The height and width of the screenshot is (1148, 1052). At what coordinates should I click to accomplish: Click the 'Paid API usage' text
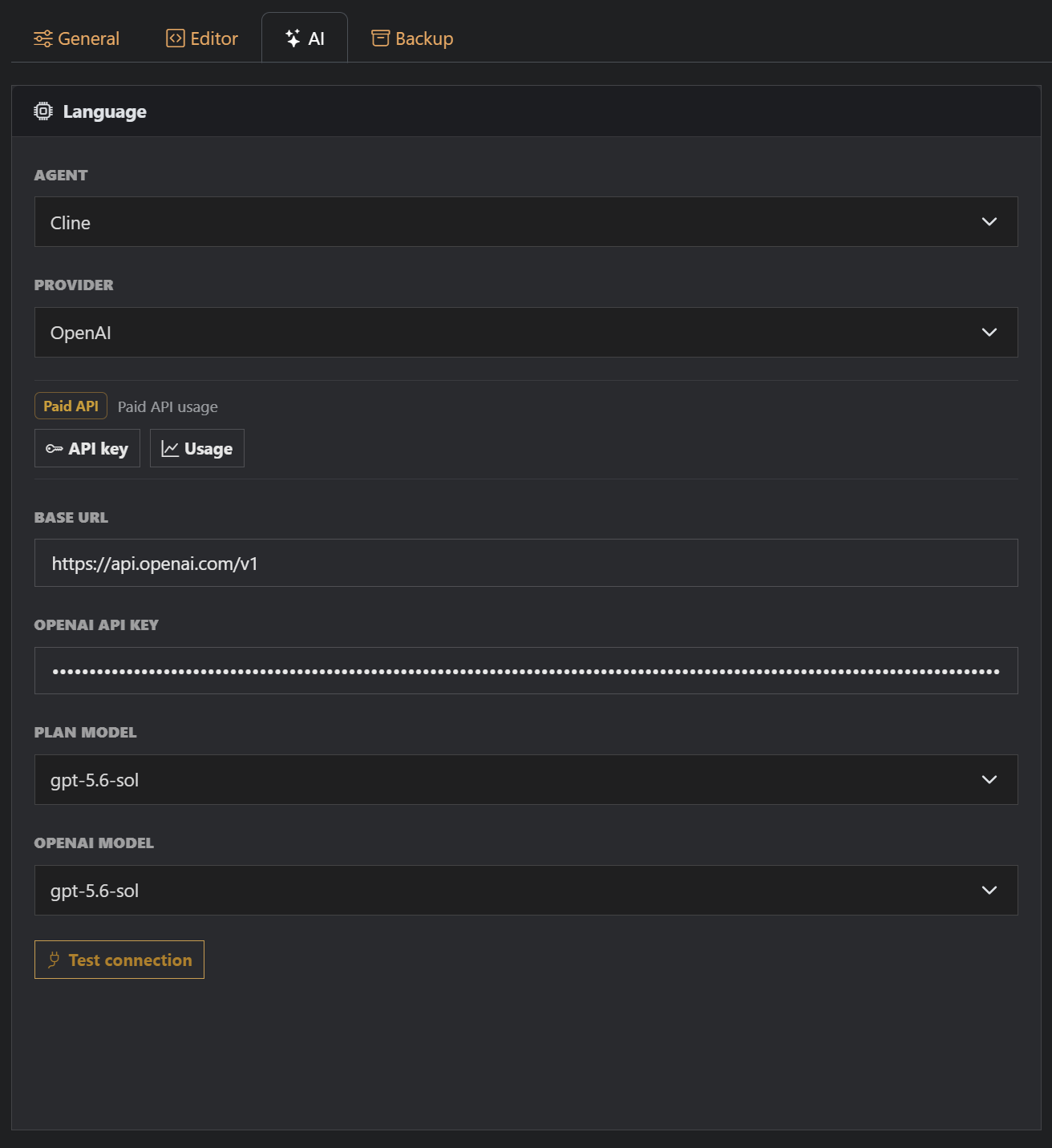[168, 407]
